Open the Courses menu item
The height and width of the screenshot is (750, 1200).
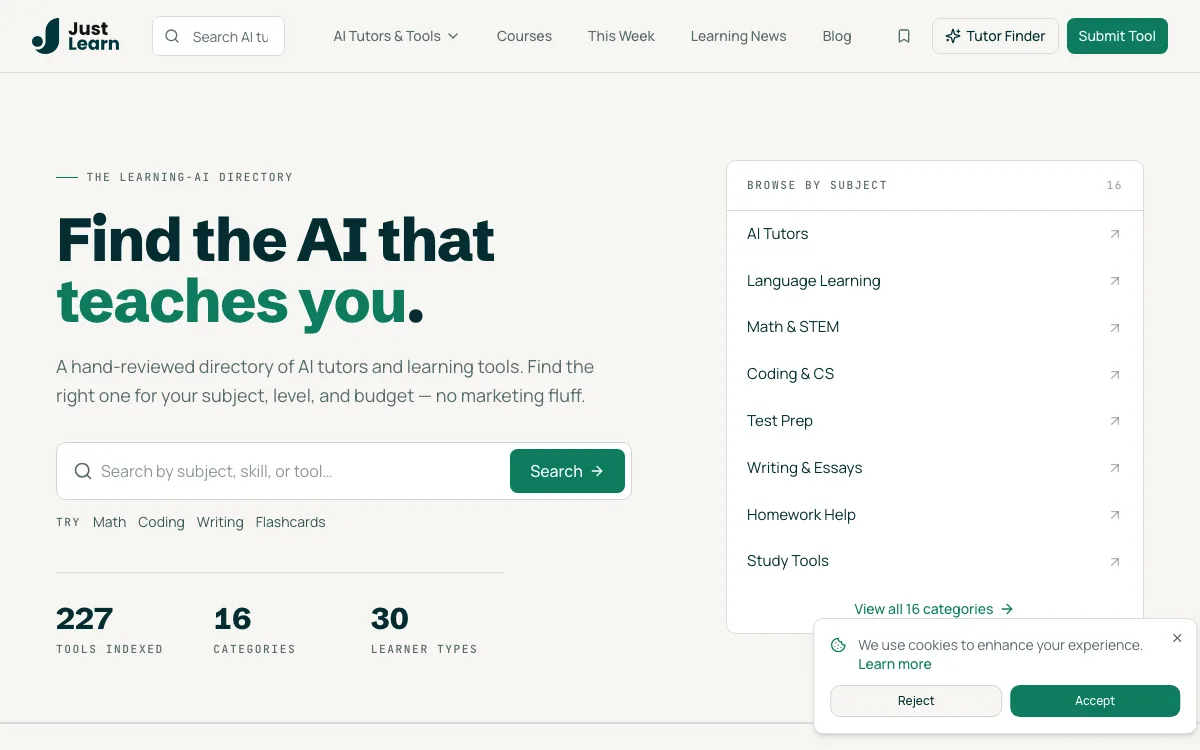pos(524,36)
